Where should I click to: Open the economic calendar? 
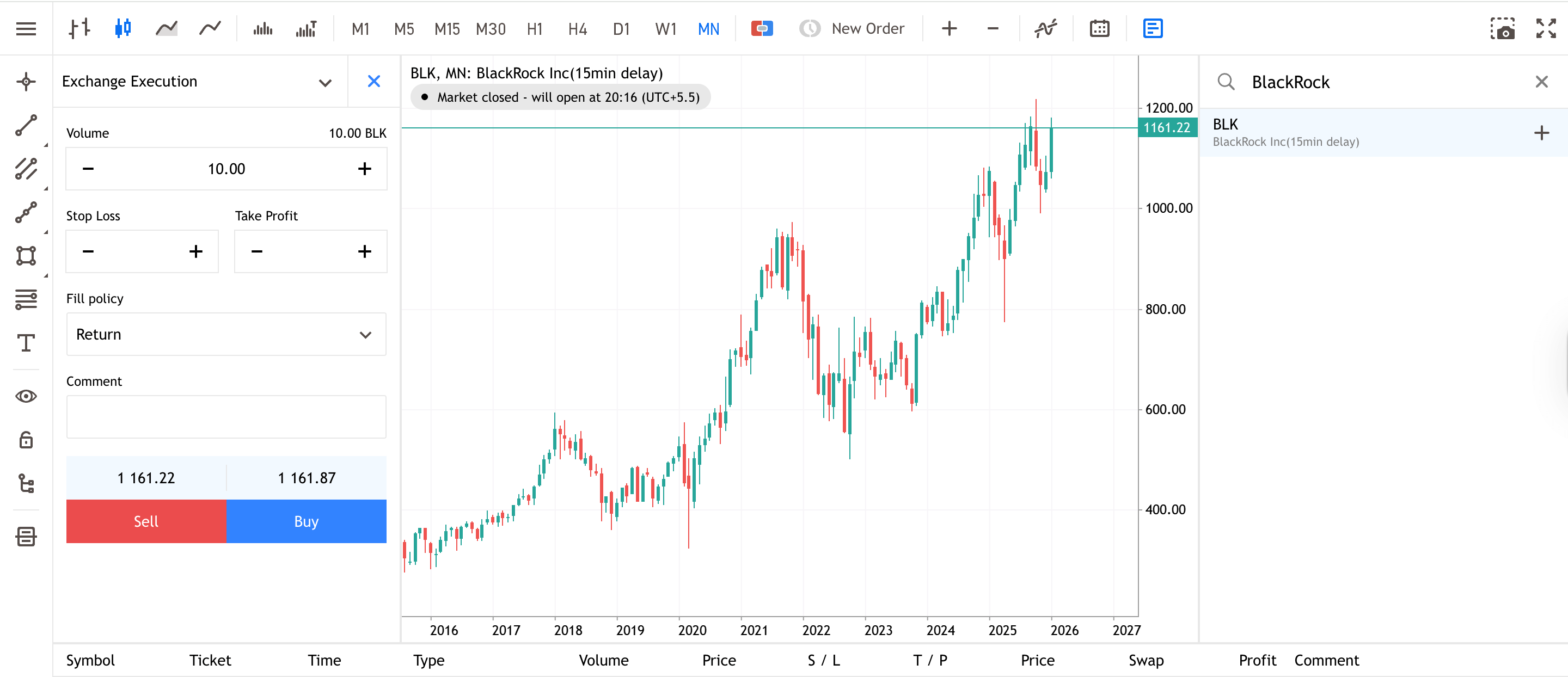pyautogui.click(x=1099, y=28)
